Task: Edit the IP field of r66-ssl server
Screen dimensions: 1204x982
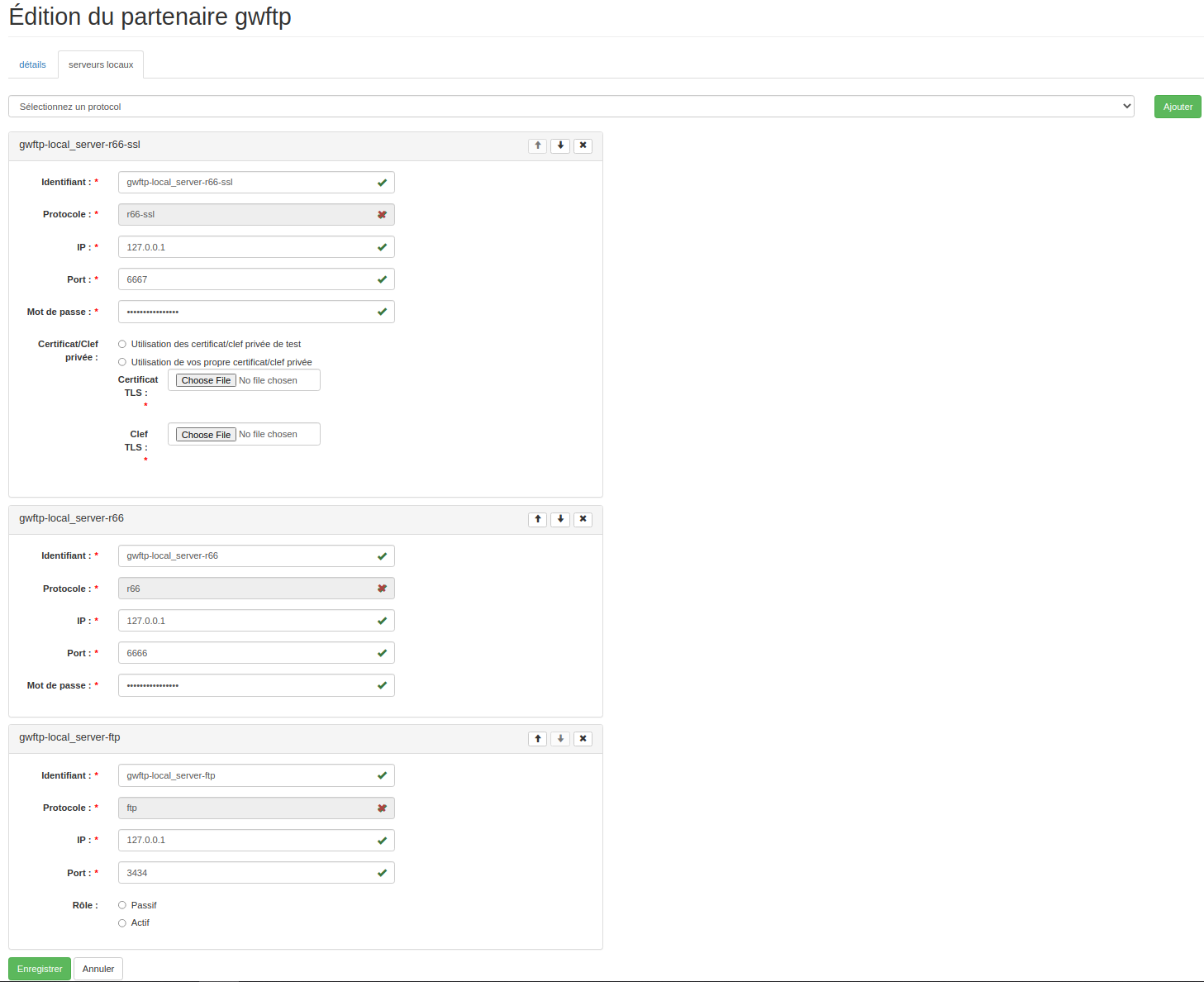Action: 256,247
